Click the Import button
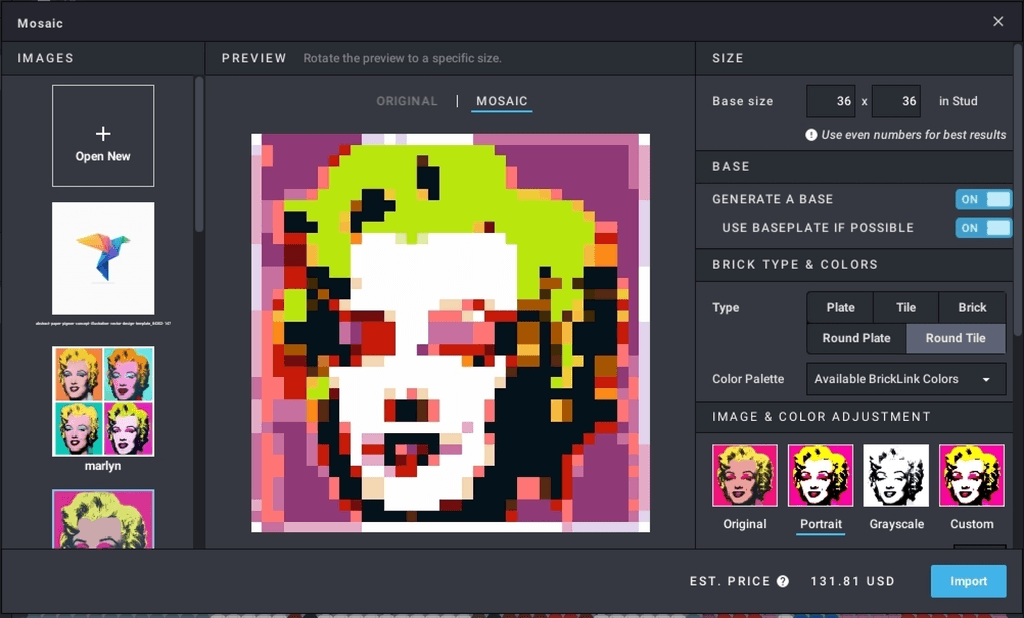 pos(968,581)
